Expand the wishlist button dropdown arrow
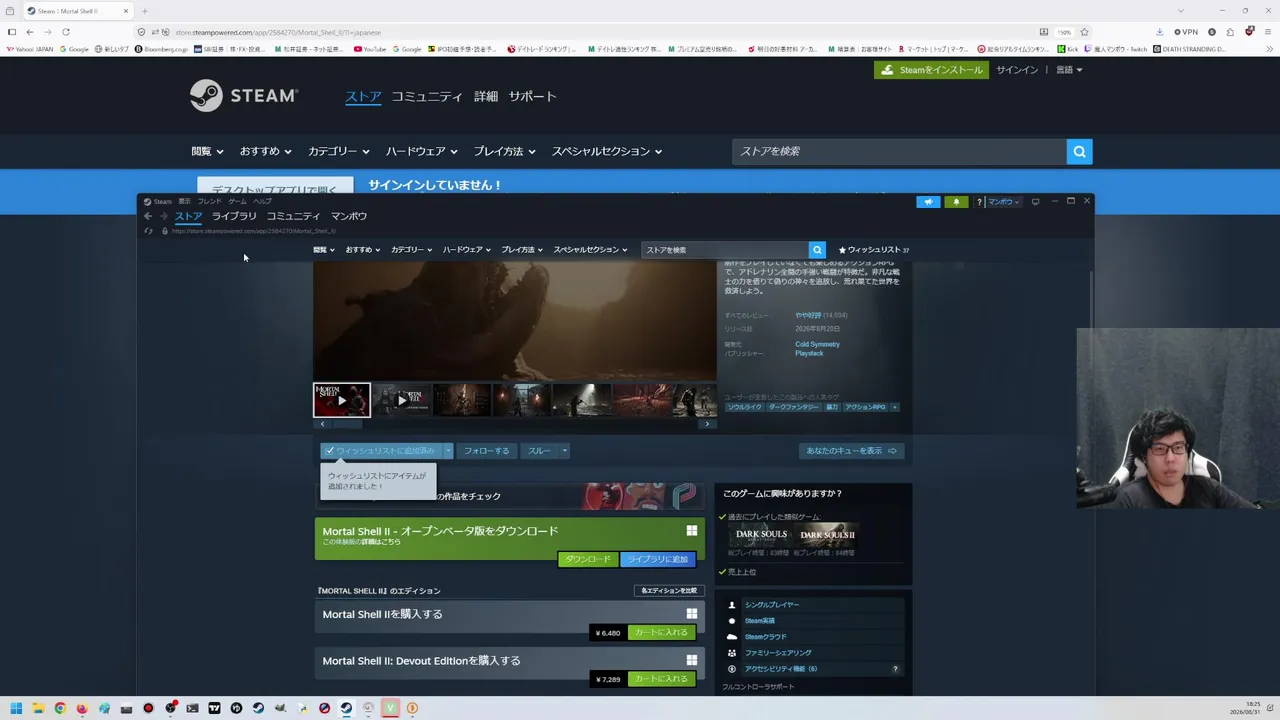 (x=448, y=451)
